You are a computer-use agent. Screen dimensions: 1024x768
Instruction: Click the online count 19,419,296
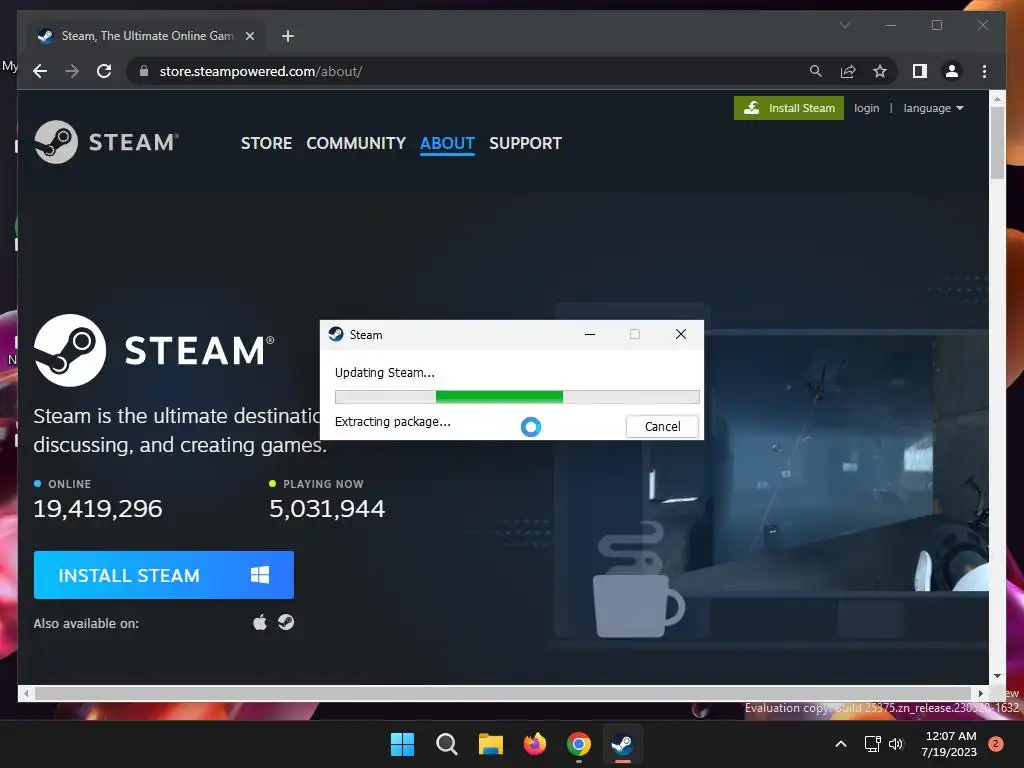click(98, 509)
